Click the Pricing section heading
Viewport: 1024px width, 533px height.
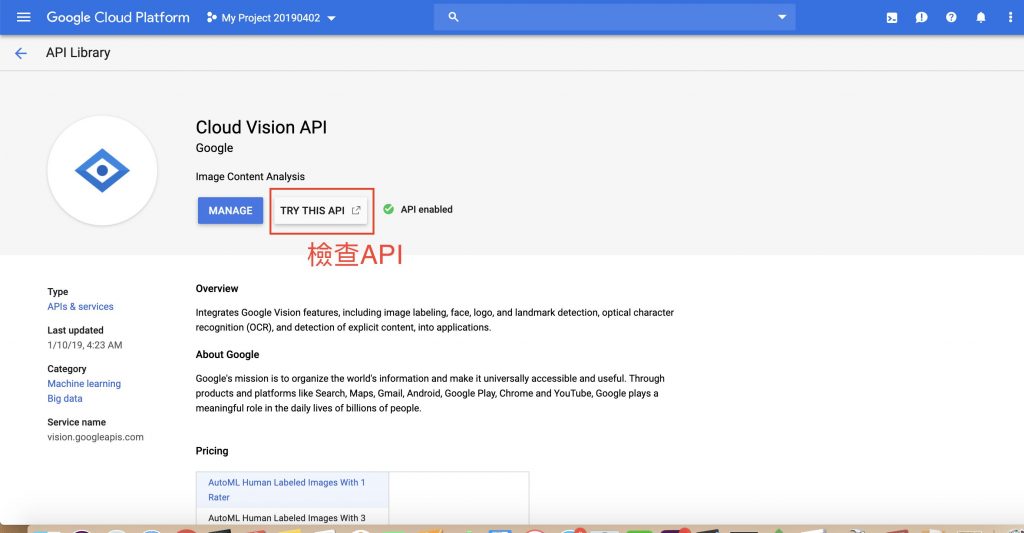(x=212, y=451)
